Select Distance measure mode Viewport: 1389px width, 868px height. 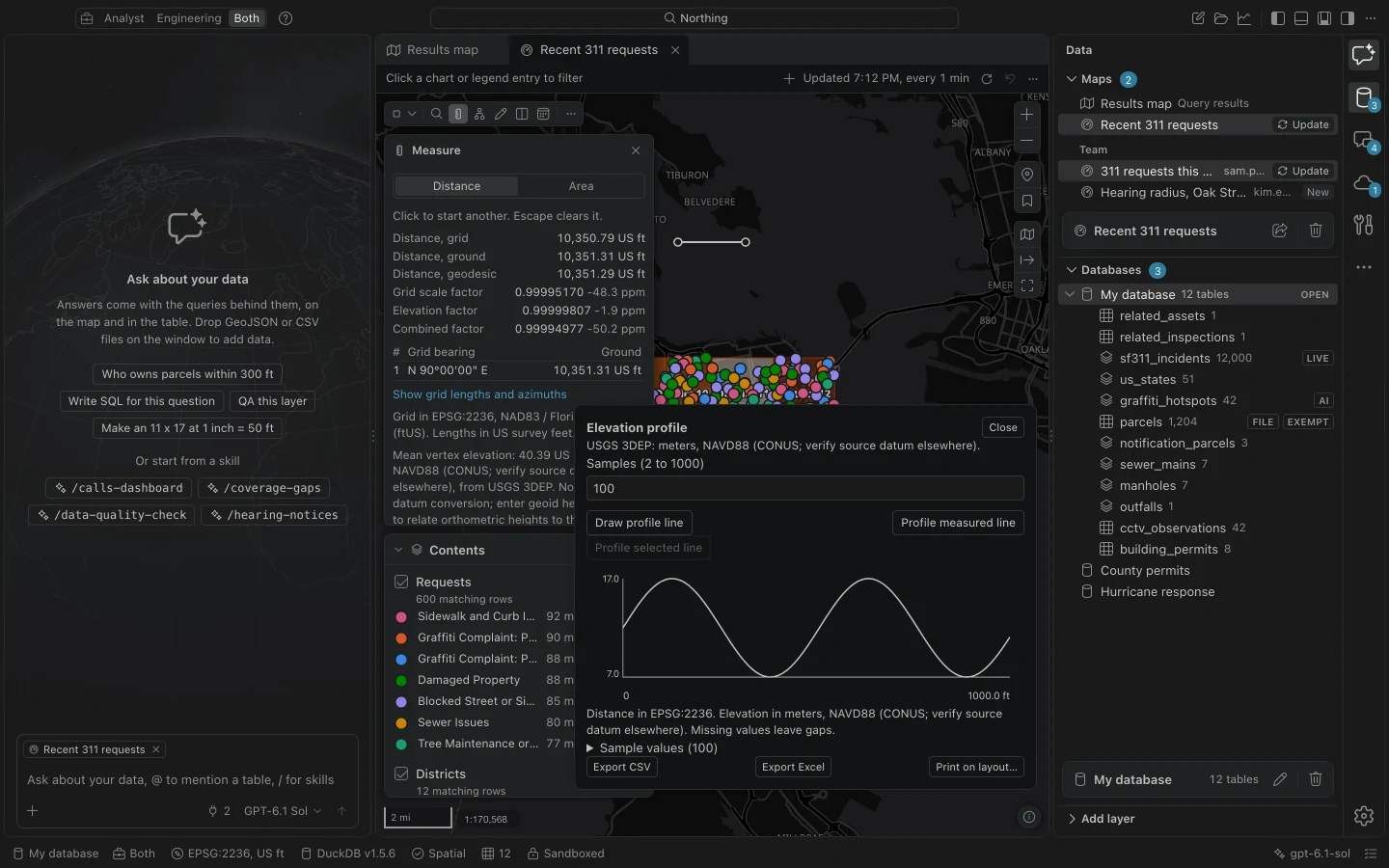pos(456,186)
